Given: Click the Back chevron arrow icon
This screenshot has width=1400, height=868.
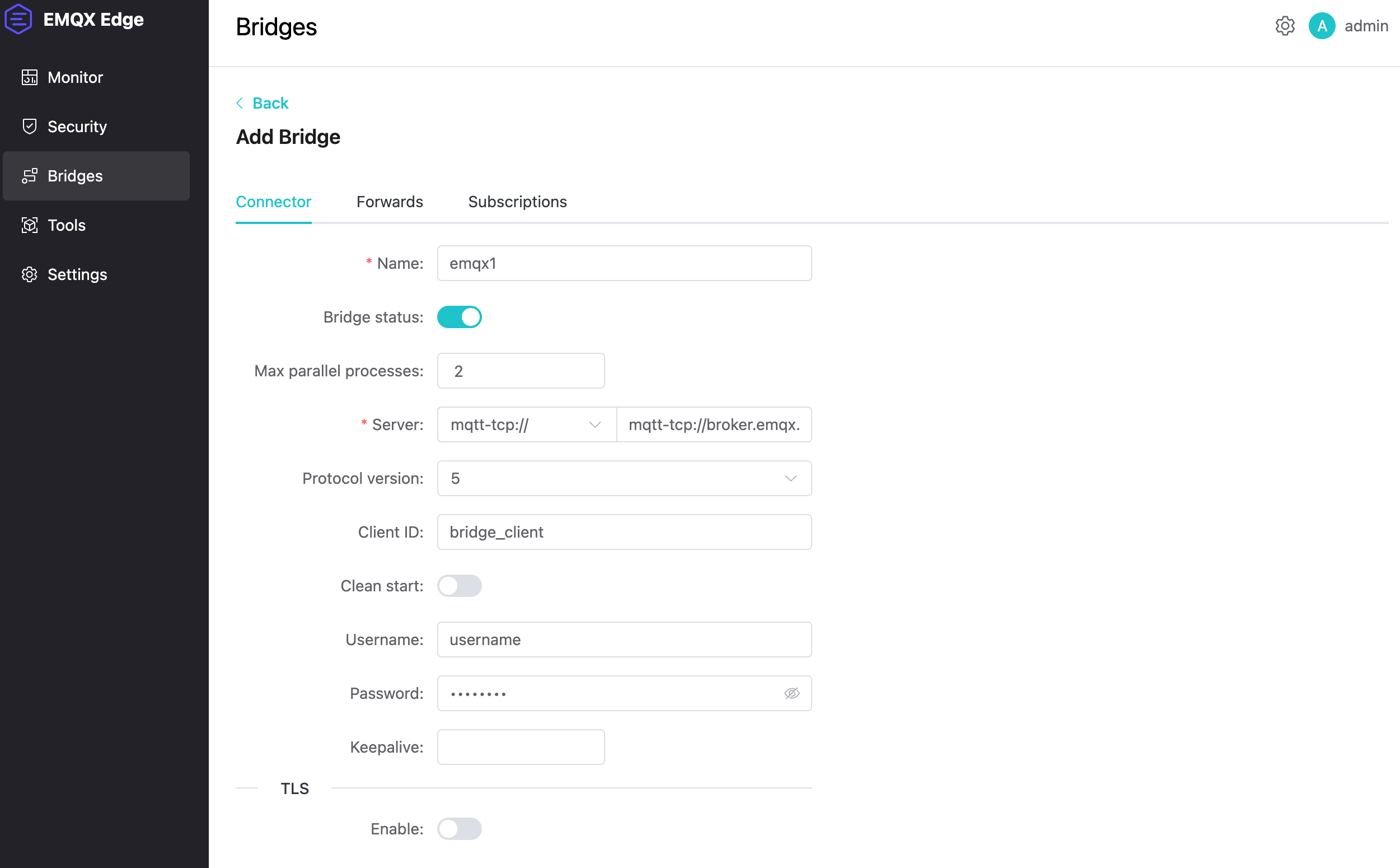Looking at the screenshot, I should point(240,102).
